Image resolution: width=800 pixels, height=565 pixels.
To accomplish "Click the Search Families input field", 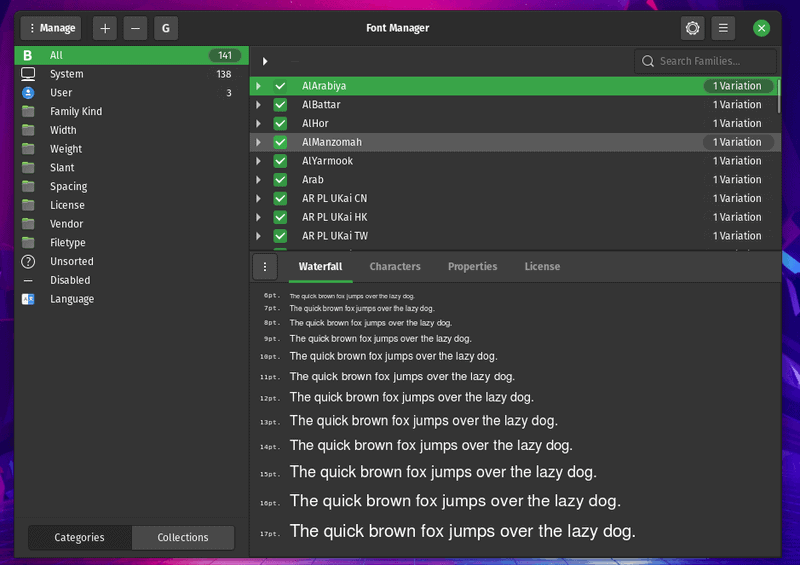I will (712, 61).
